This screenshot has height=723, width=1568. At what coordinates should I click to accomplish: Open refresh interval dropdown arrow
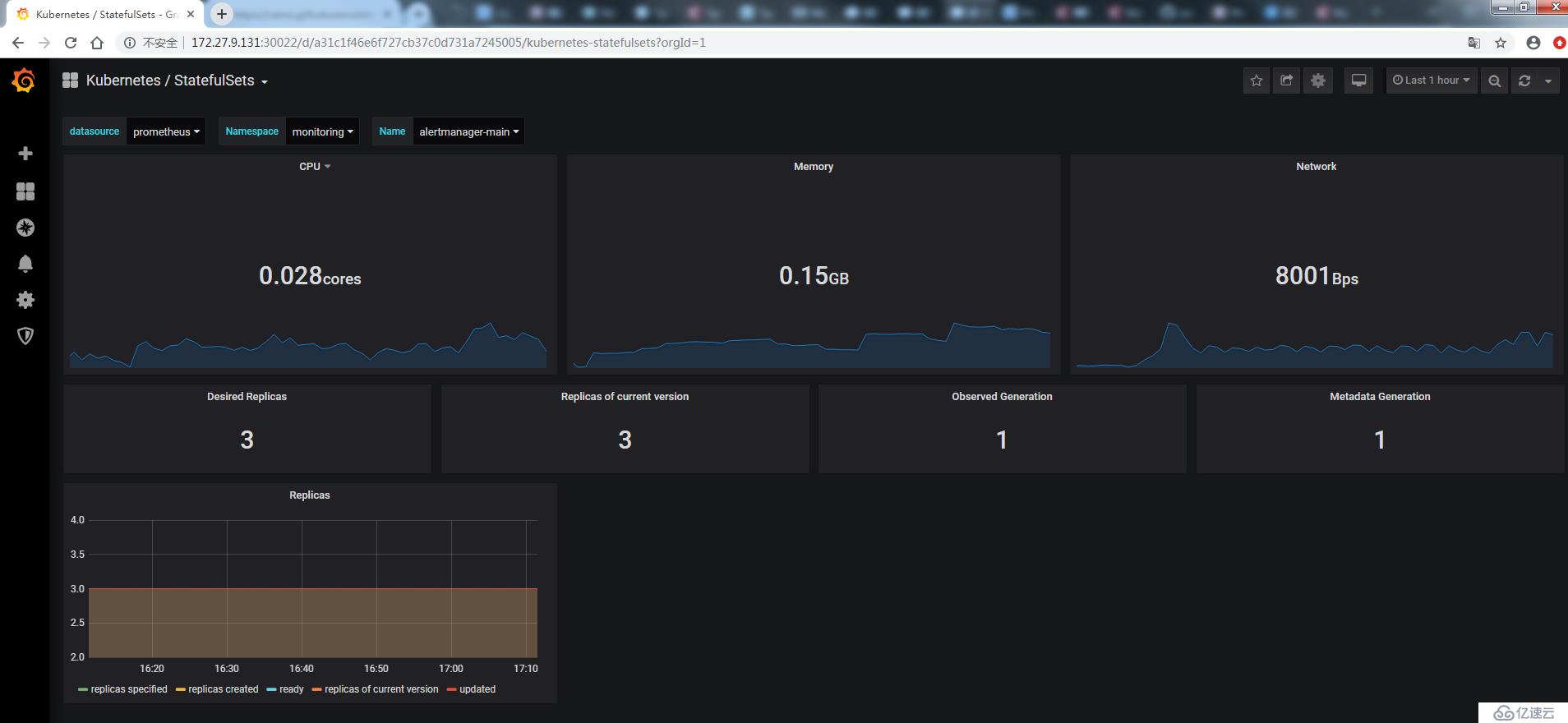(x=1548, y=81)
